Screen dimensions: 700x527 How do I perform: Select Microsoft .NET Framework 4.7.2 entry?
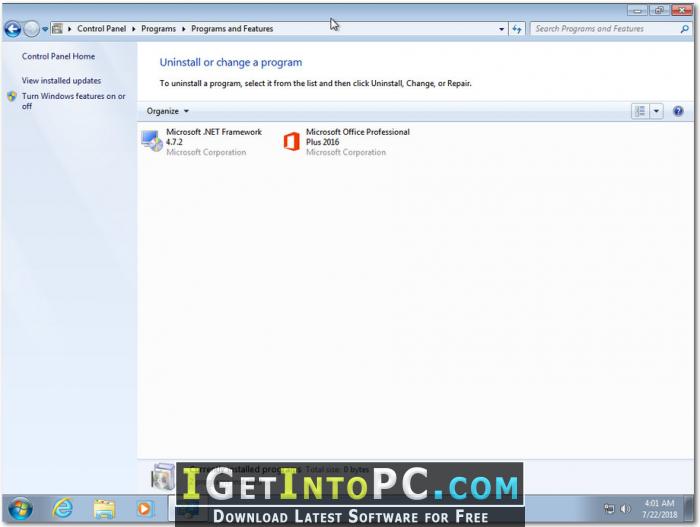click(202, 142)
